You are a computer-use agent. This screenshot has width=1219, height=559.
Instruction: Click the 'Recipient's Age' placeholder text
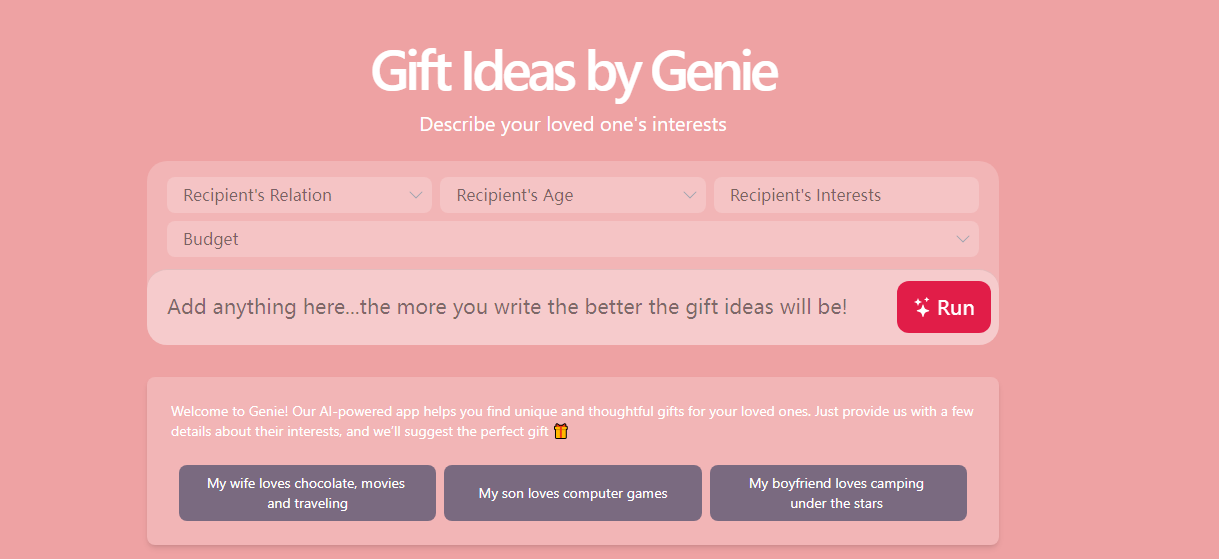(x=515, y=195)
